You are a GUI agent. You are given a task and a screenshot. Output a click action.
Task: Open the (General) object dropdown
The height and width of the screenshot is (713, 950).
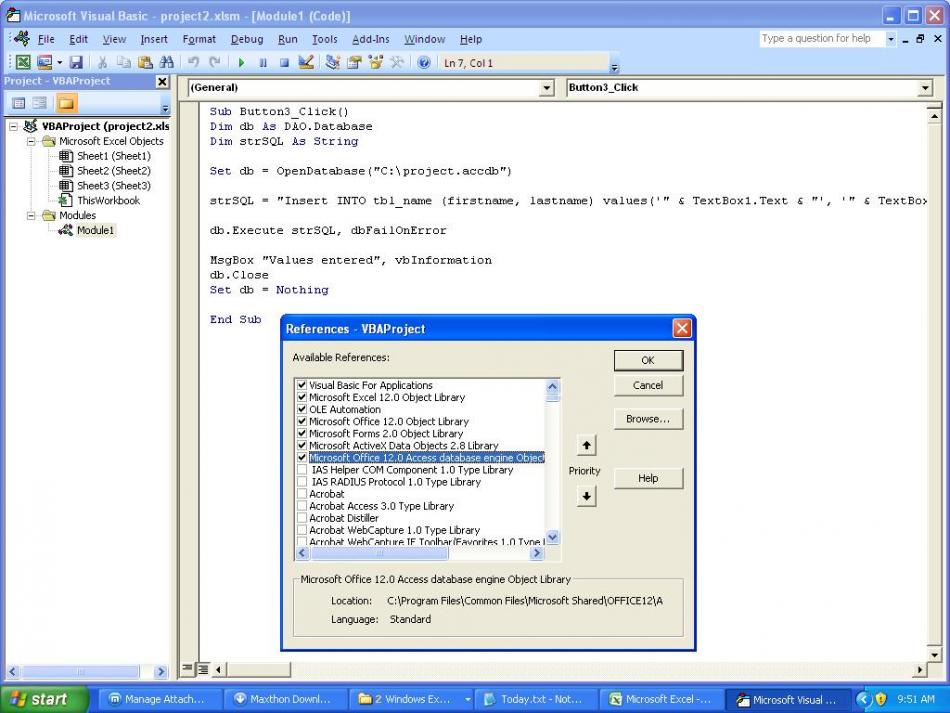[546, 88]
